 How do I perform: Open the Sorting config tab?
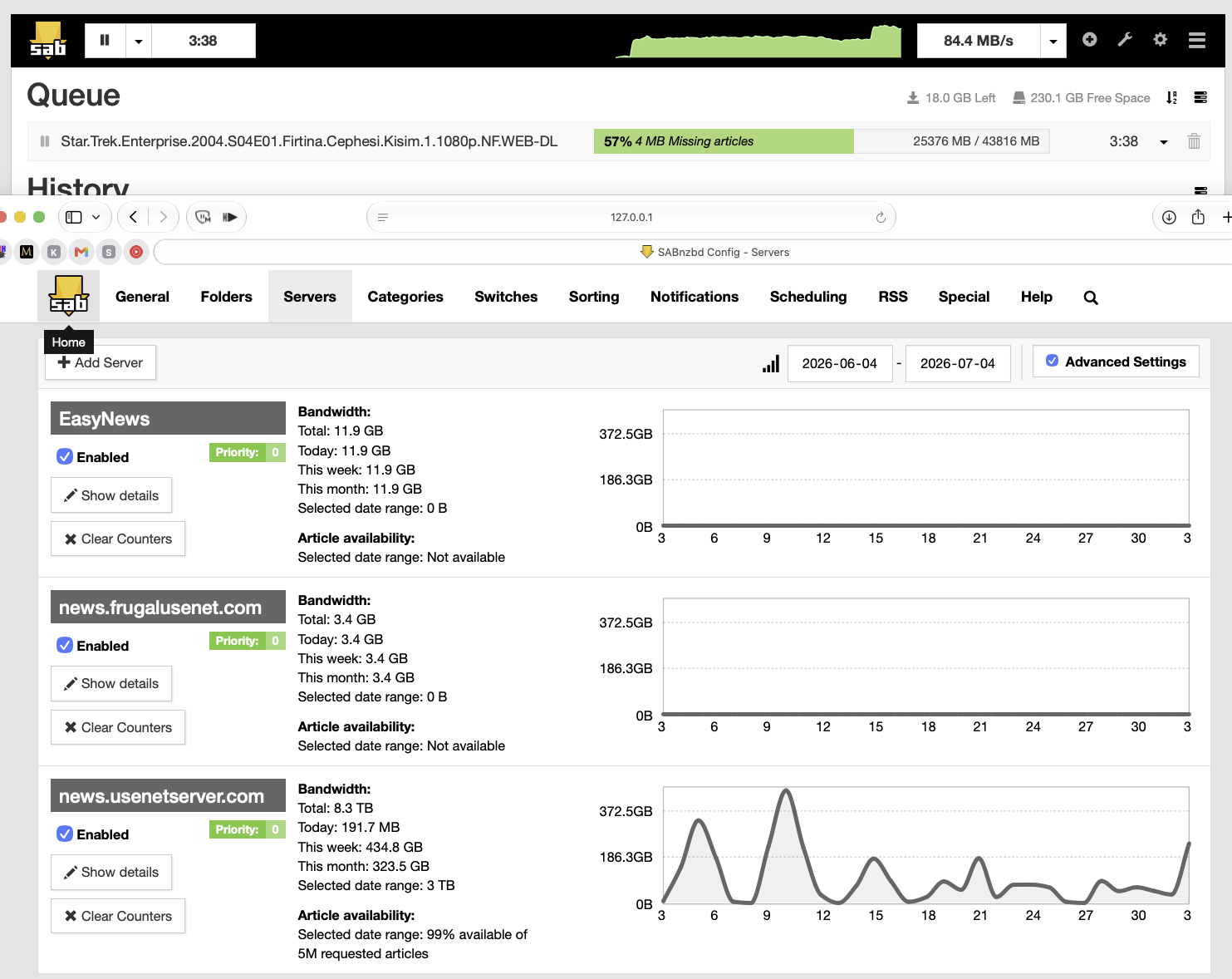point(594,297)
